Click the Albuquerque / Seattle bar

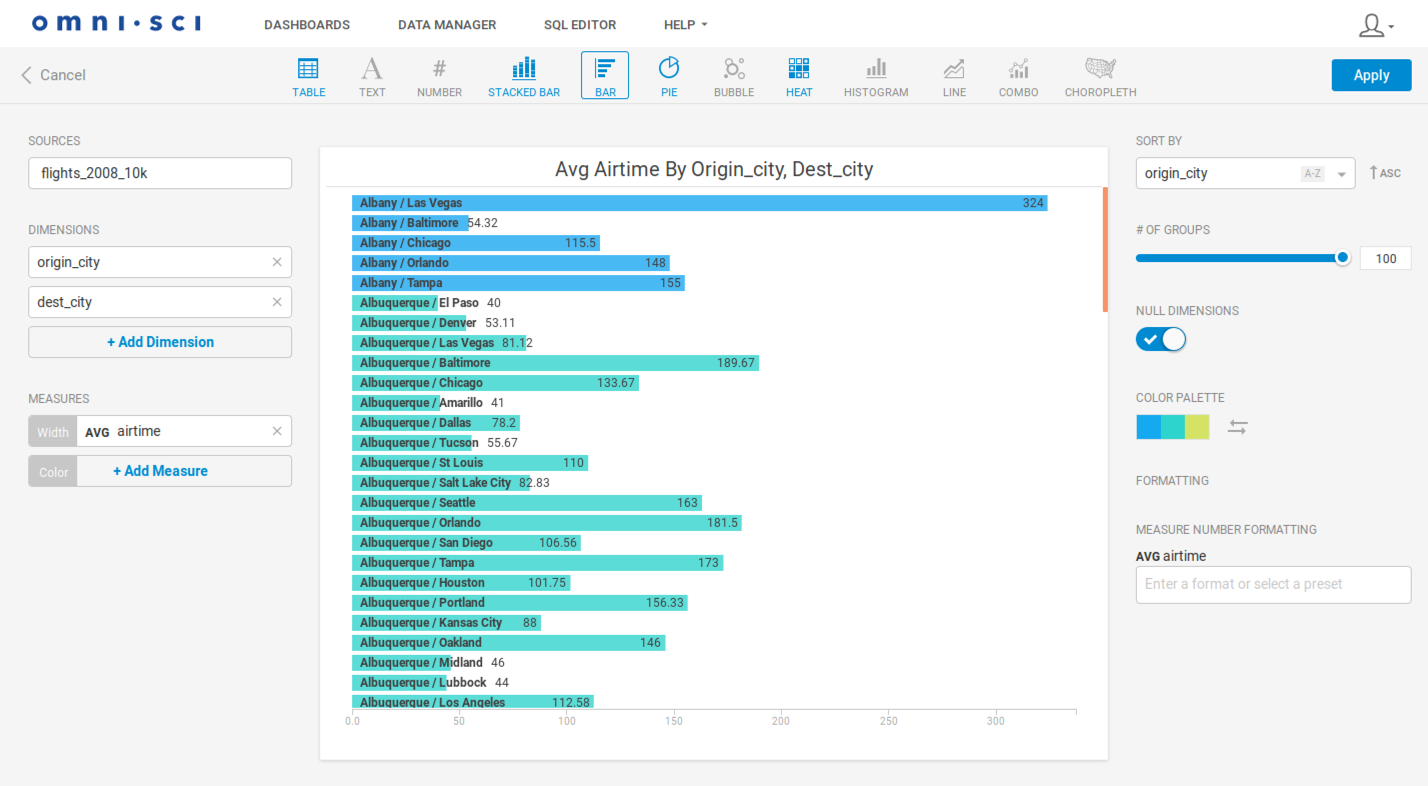coord(526,503)
